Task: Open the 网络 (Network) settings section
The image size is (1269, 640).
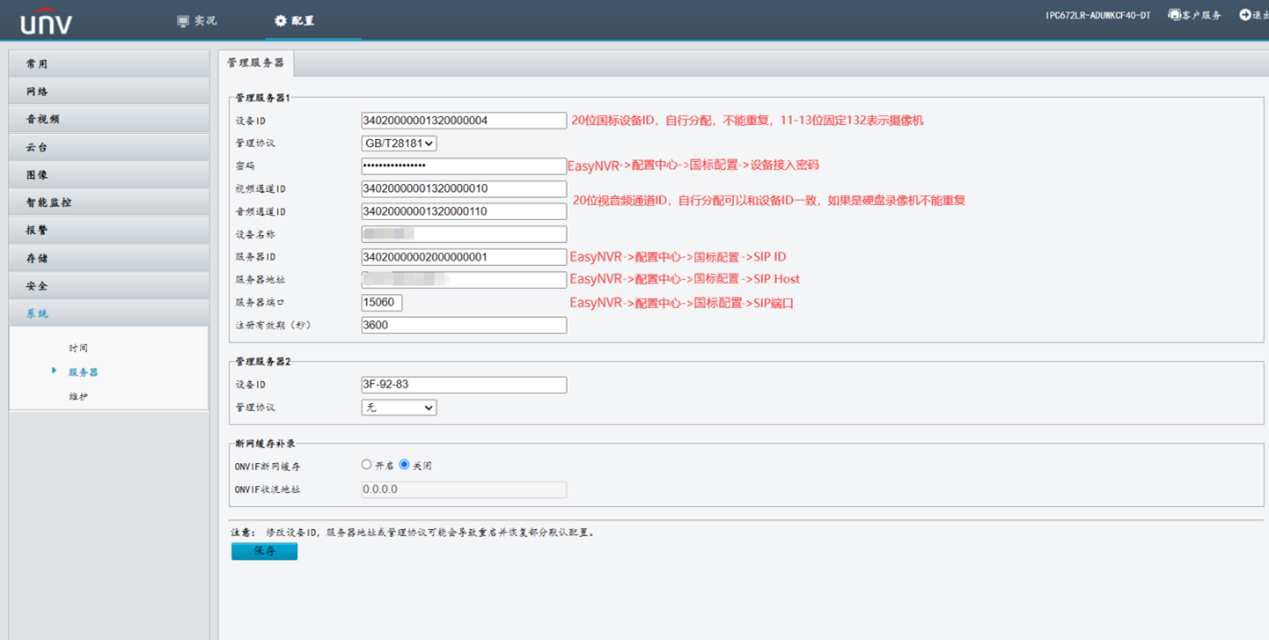Action: [60, 91]
